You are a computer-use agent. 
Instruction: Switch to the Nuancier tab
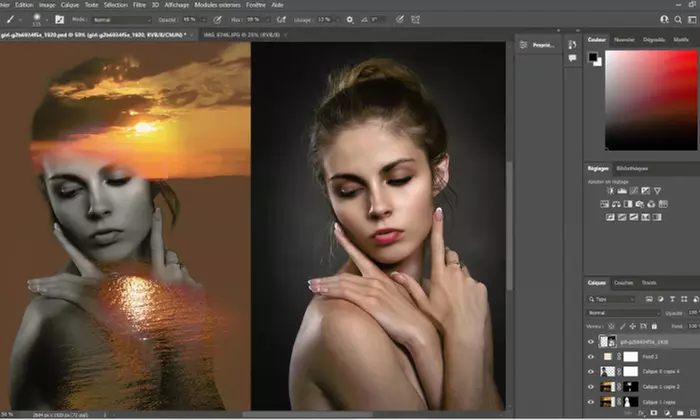624,40
